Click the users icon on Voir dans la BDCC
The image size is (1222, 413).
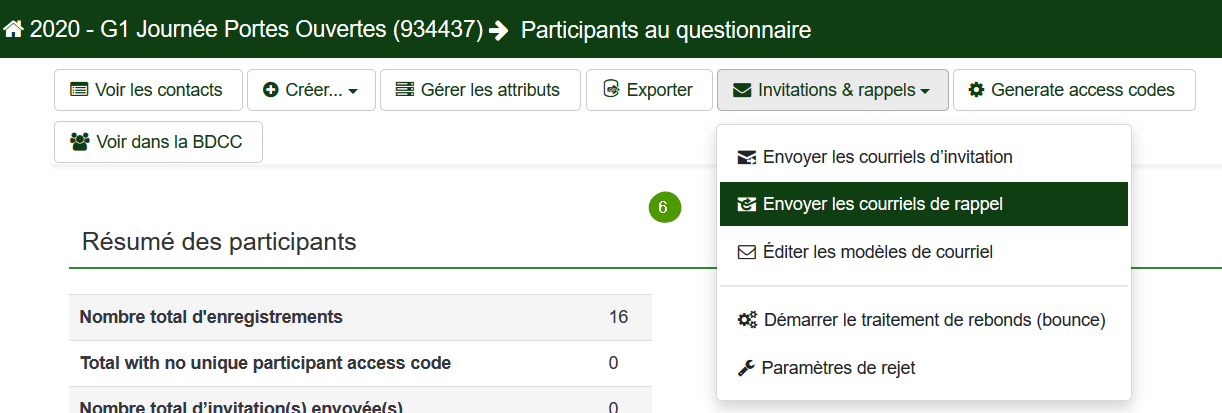point(80,141)
